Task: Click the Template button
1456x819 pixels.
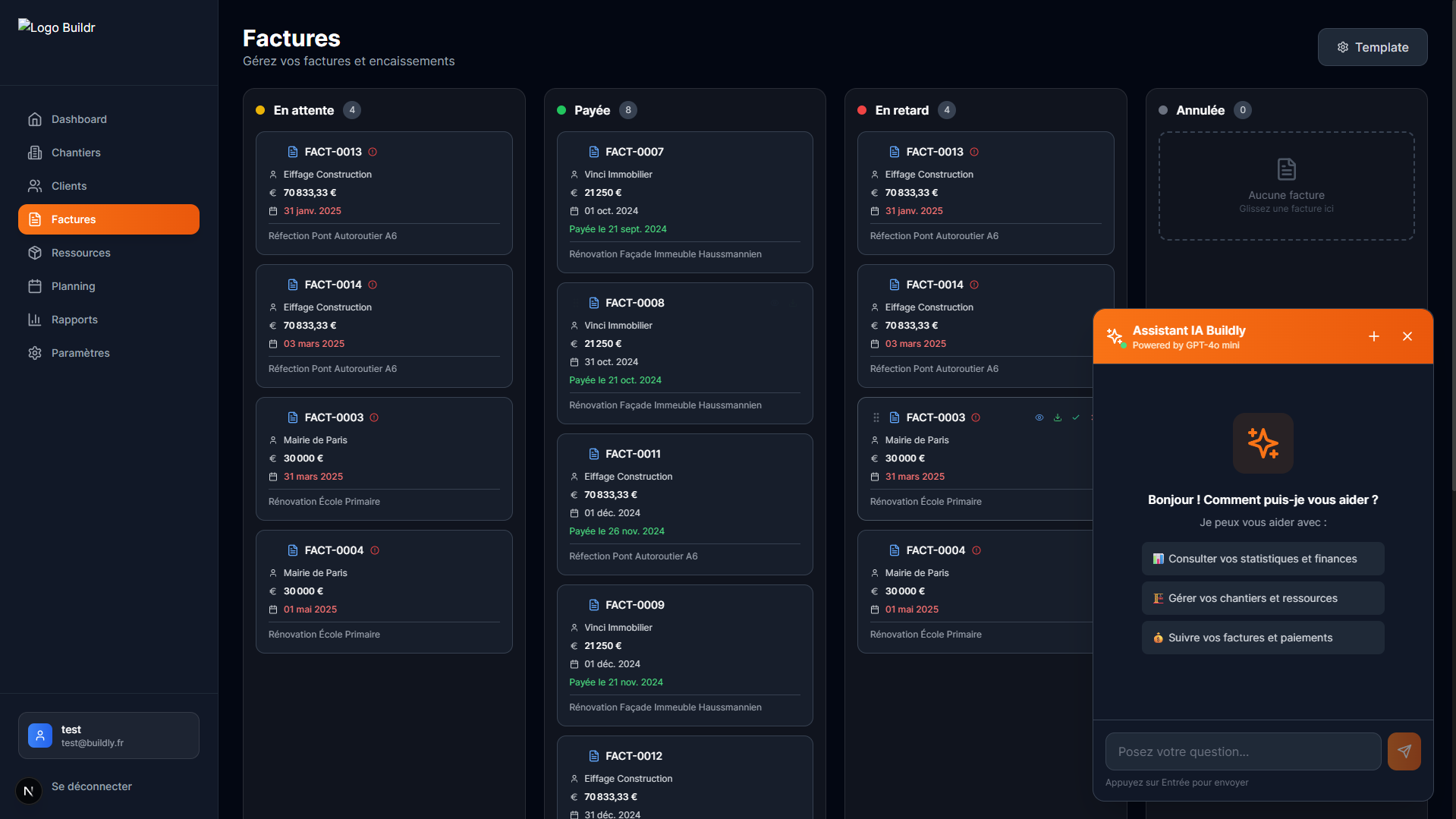Action: click(x=1373, y=47)
